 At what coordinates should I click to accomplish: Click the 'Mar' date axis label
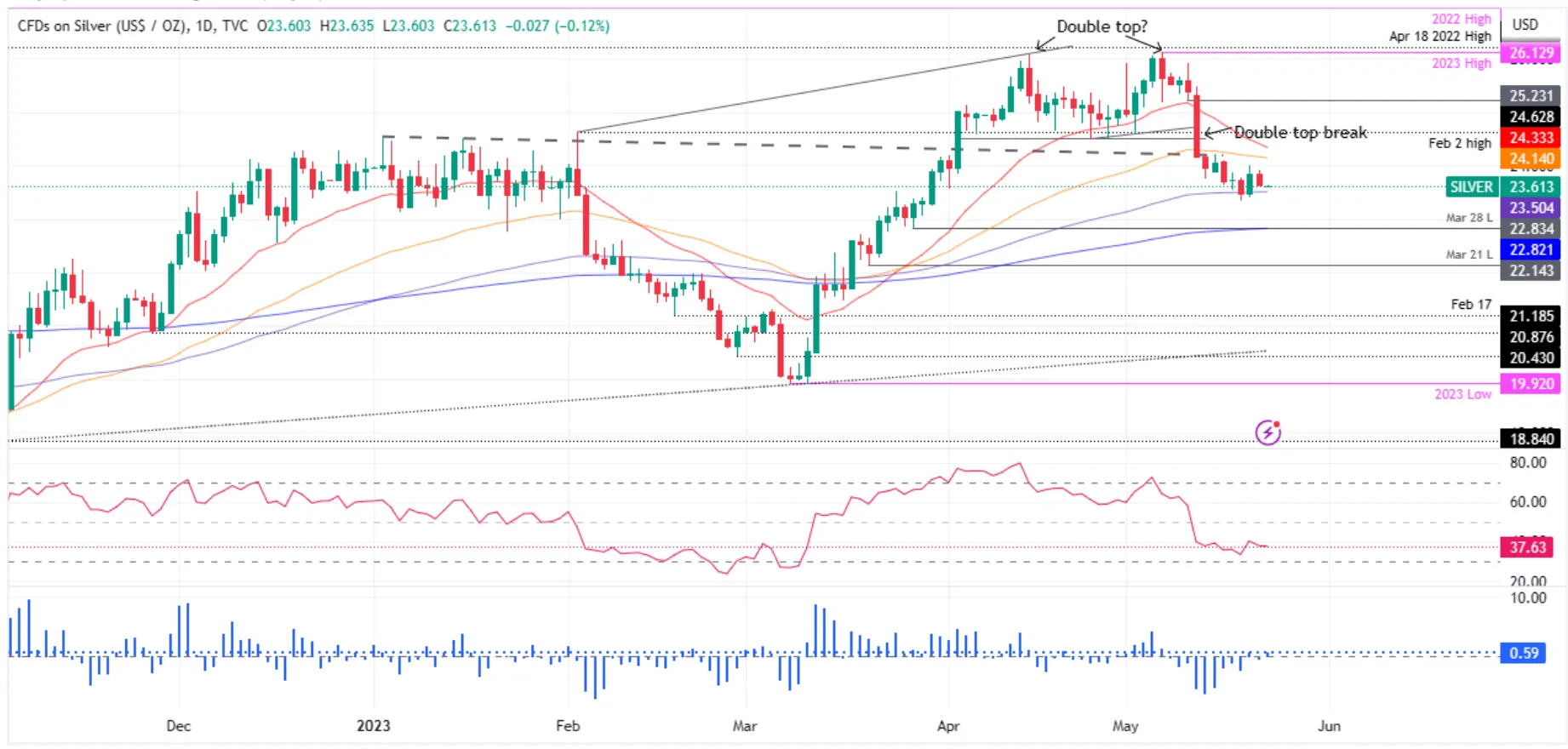point(745,726)
